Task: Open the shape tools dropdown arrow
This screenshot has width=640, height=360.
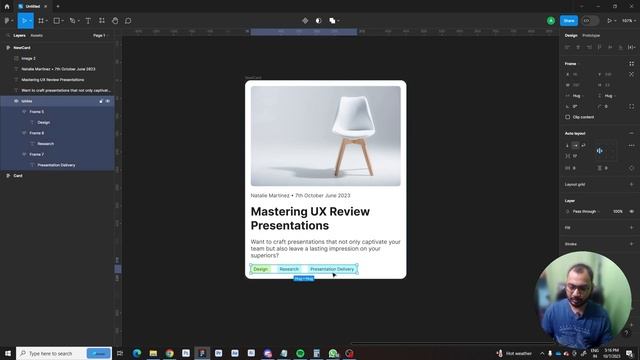Action: (x=62, y=21)
